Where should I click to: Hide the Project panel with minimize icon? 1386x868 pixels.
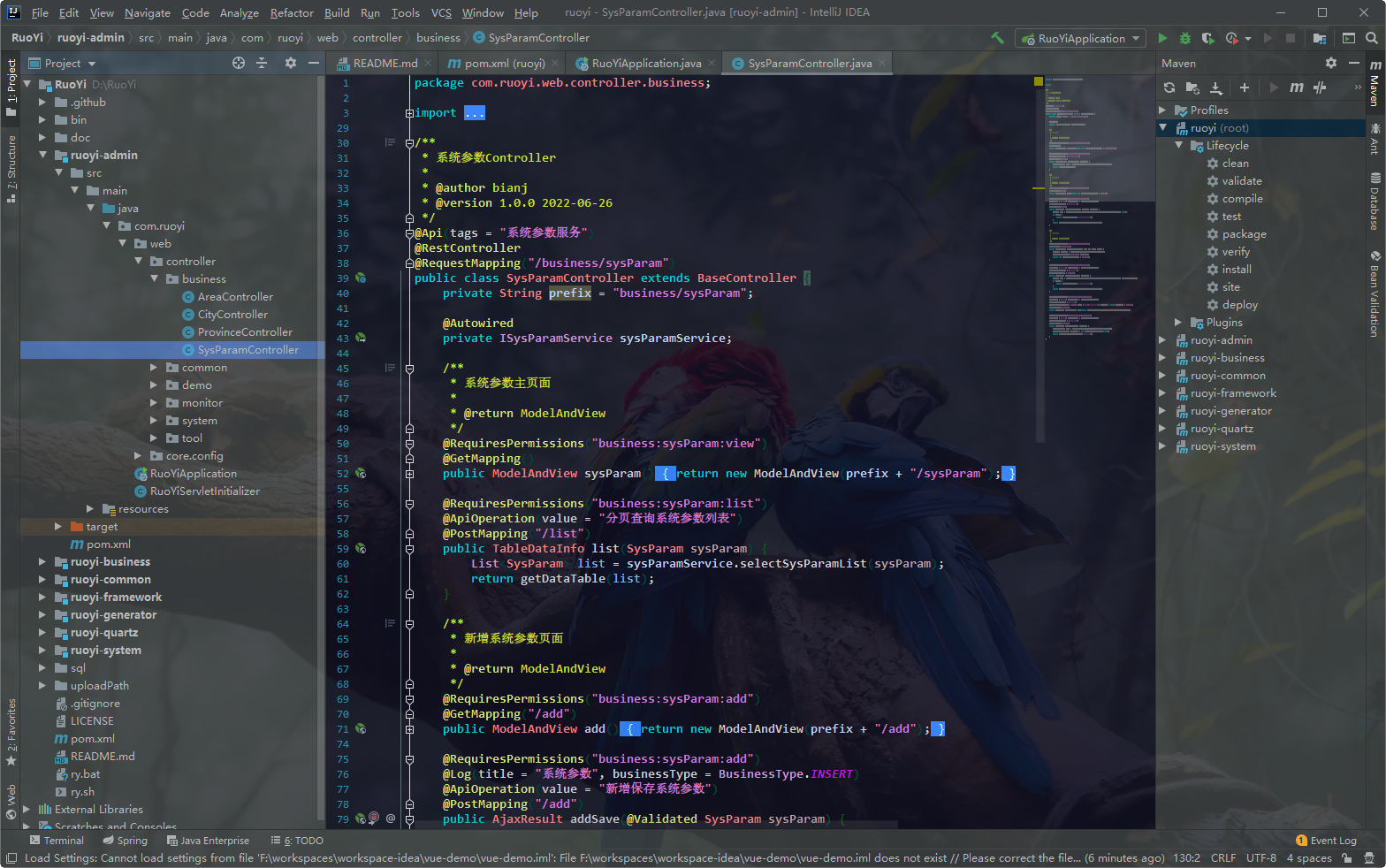313,63
